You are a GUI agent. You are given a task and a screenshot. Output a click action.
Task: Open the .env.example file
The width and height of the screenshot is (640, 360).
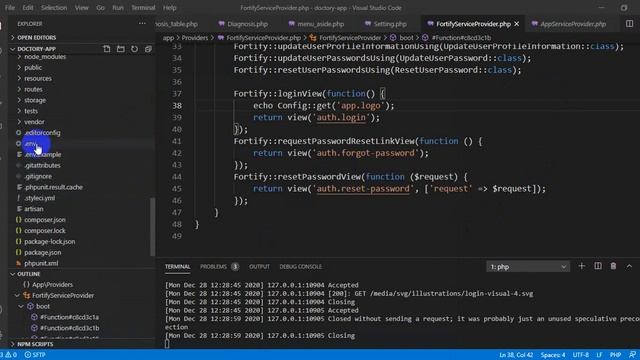point(42,154)
